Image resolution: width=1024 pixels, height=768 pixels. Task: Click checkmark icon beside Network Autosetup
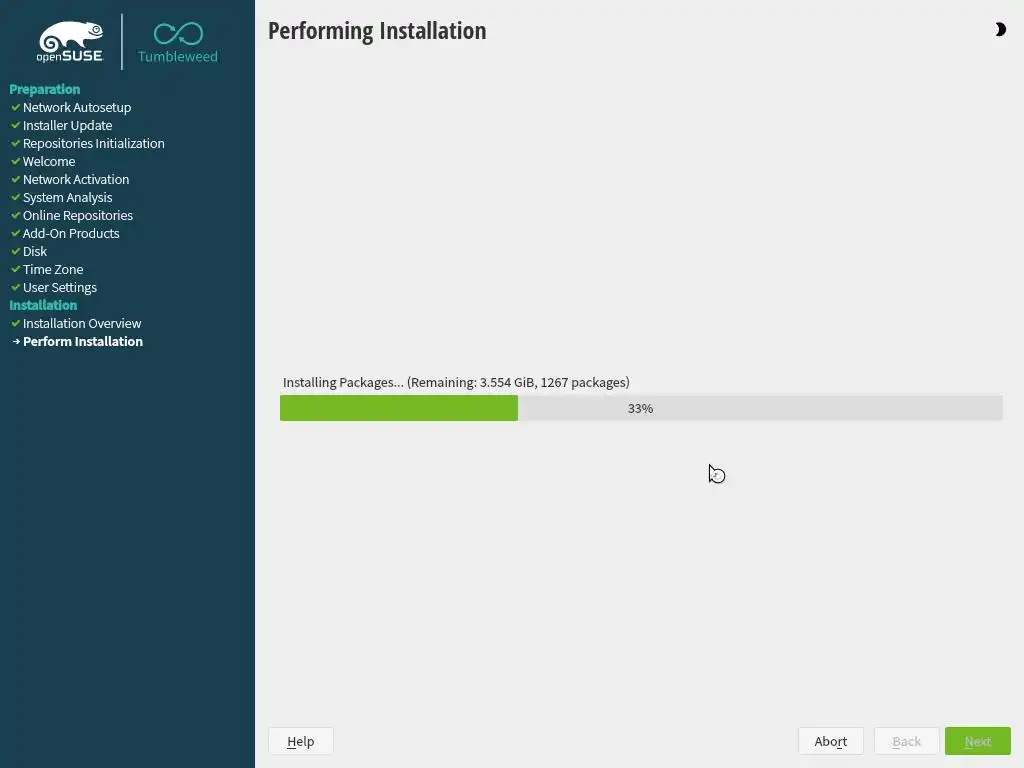point(16,107)
